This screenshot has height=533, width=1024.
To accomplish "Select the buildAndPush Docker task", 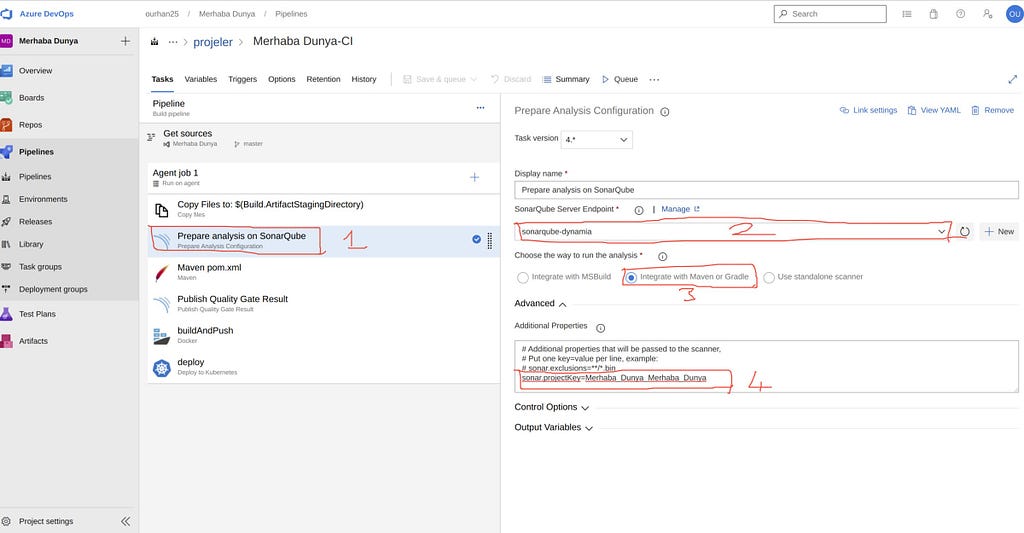I will pos(323,336).
